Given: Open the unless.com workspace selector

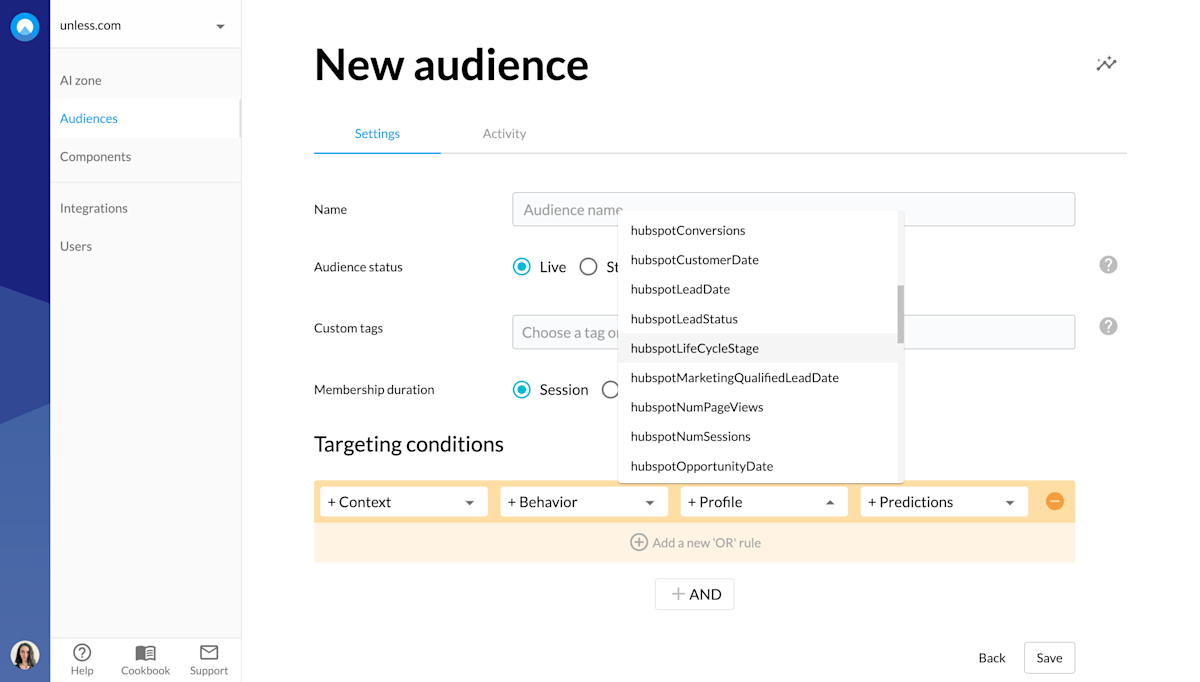Looking at the screenshot, I should pyautogui.click(x=145, y=26).
